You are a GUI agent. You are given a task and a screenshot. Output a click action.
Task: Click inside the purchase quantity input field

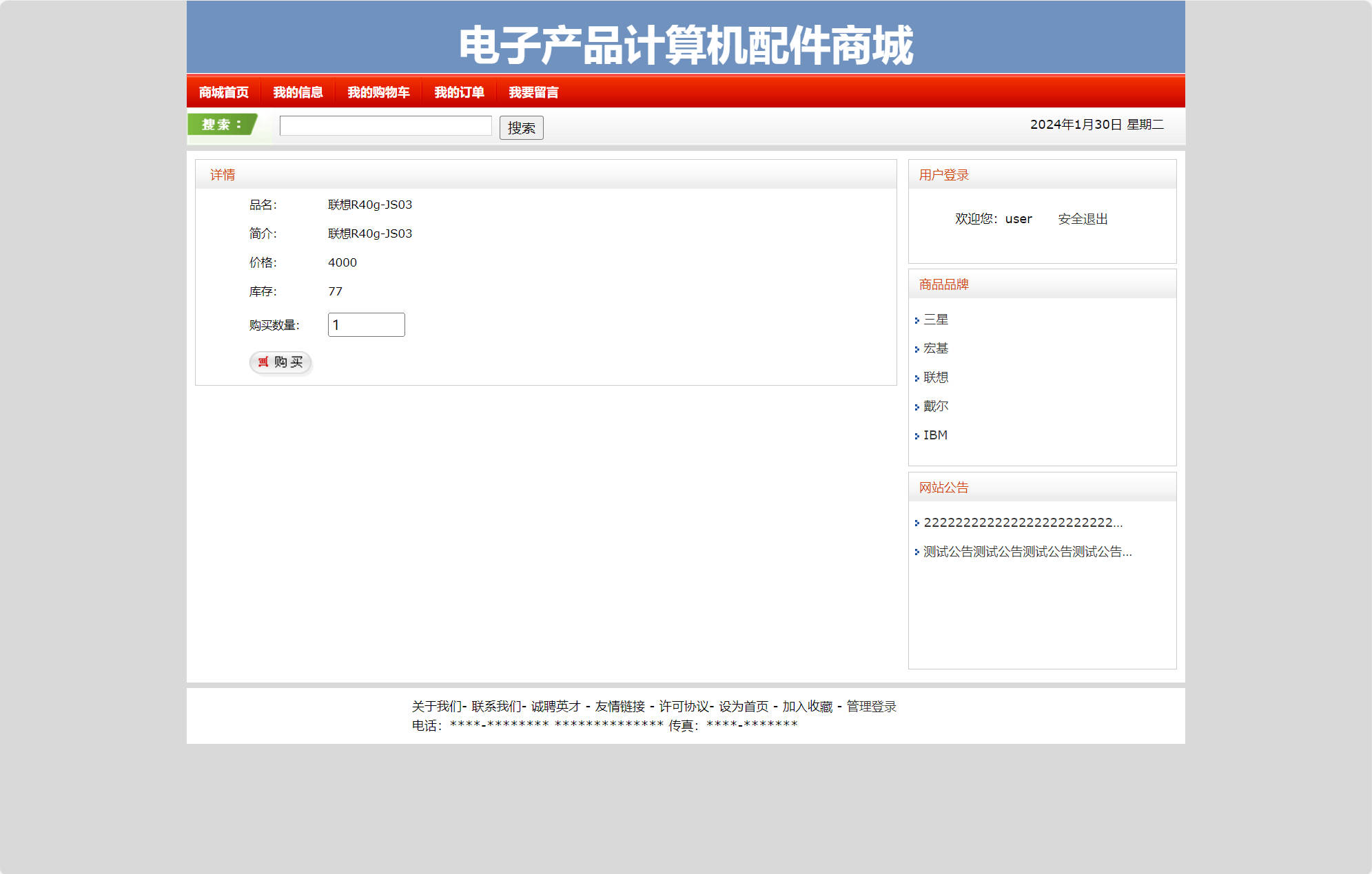366,324
